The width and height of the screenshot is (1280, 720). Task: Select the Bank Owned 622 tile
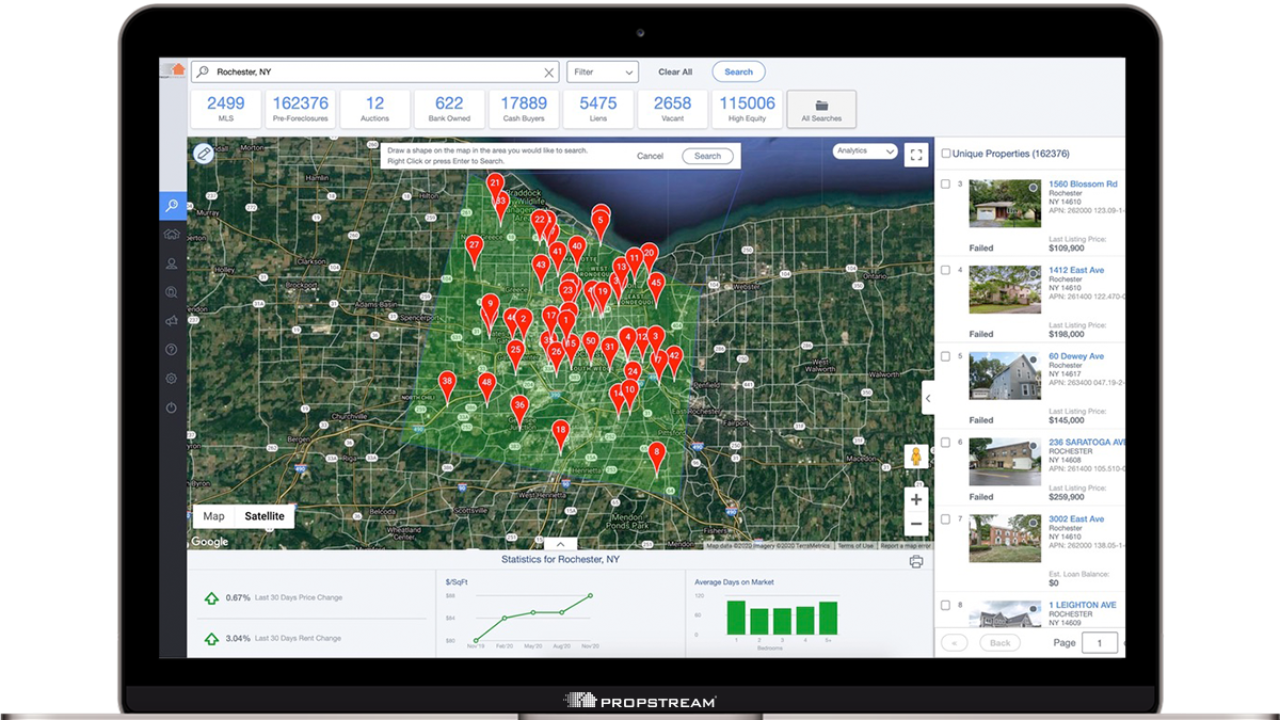(450, 109)
